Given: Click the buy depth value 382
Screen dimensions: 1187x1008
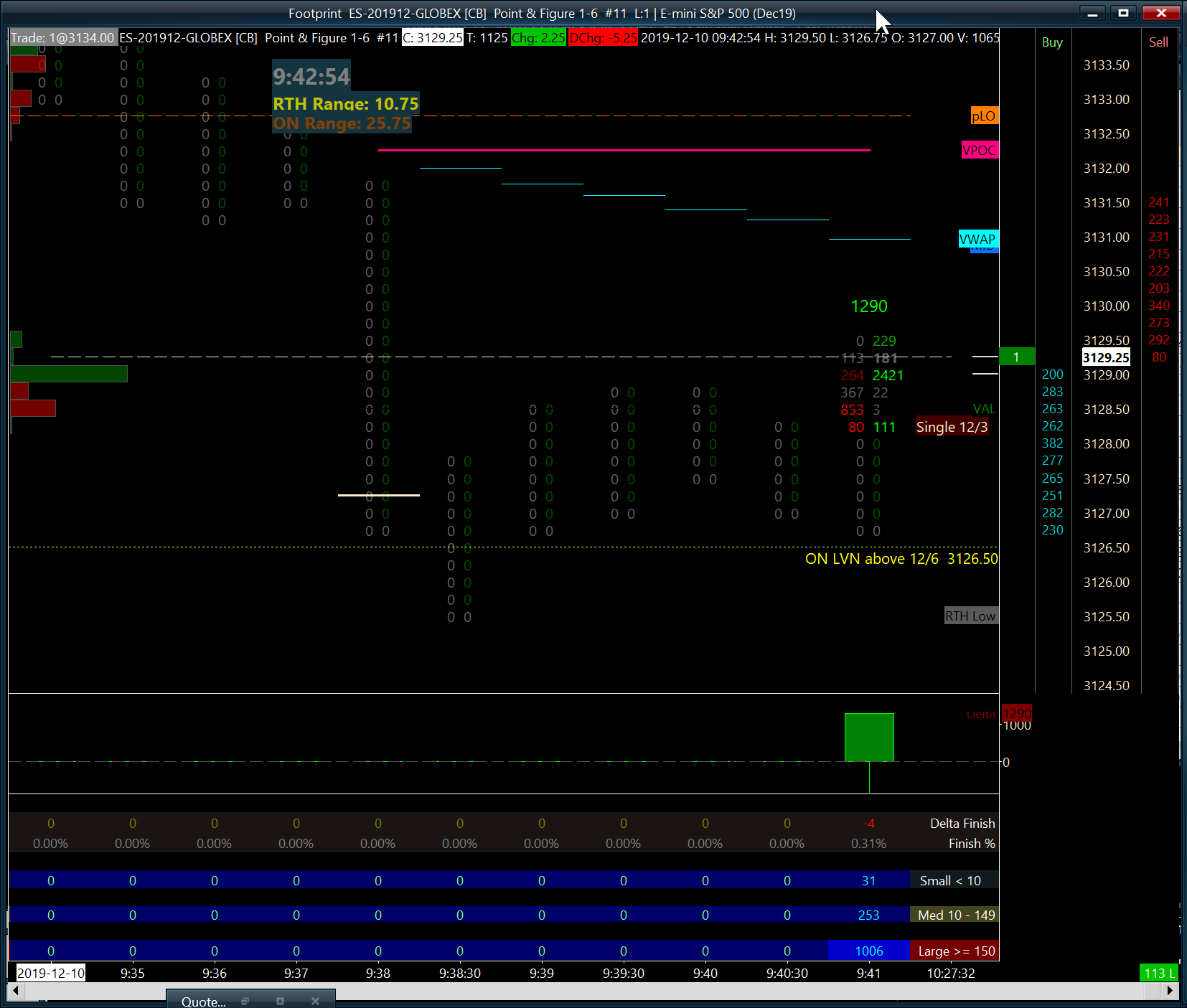Looking at the screenshot, I should point(1052,443).
